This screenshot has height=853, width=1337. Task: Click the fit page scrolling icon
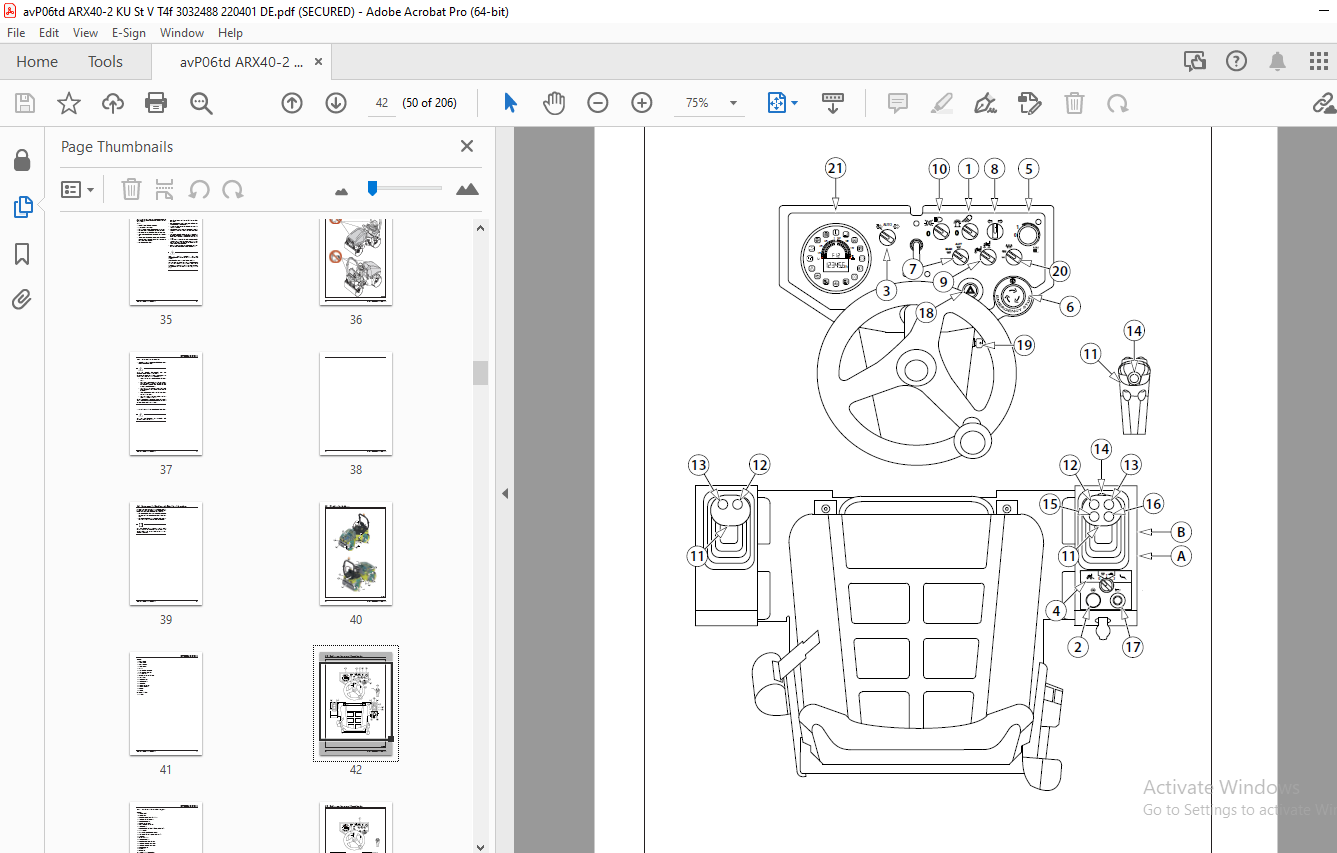click(x=777, y=103)
